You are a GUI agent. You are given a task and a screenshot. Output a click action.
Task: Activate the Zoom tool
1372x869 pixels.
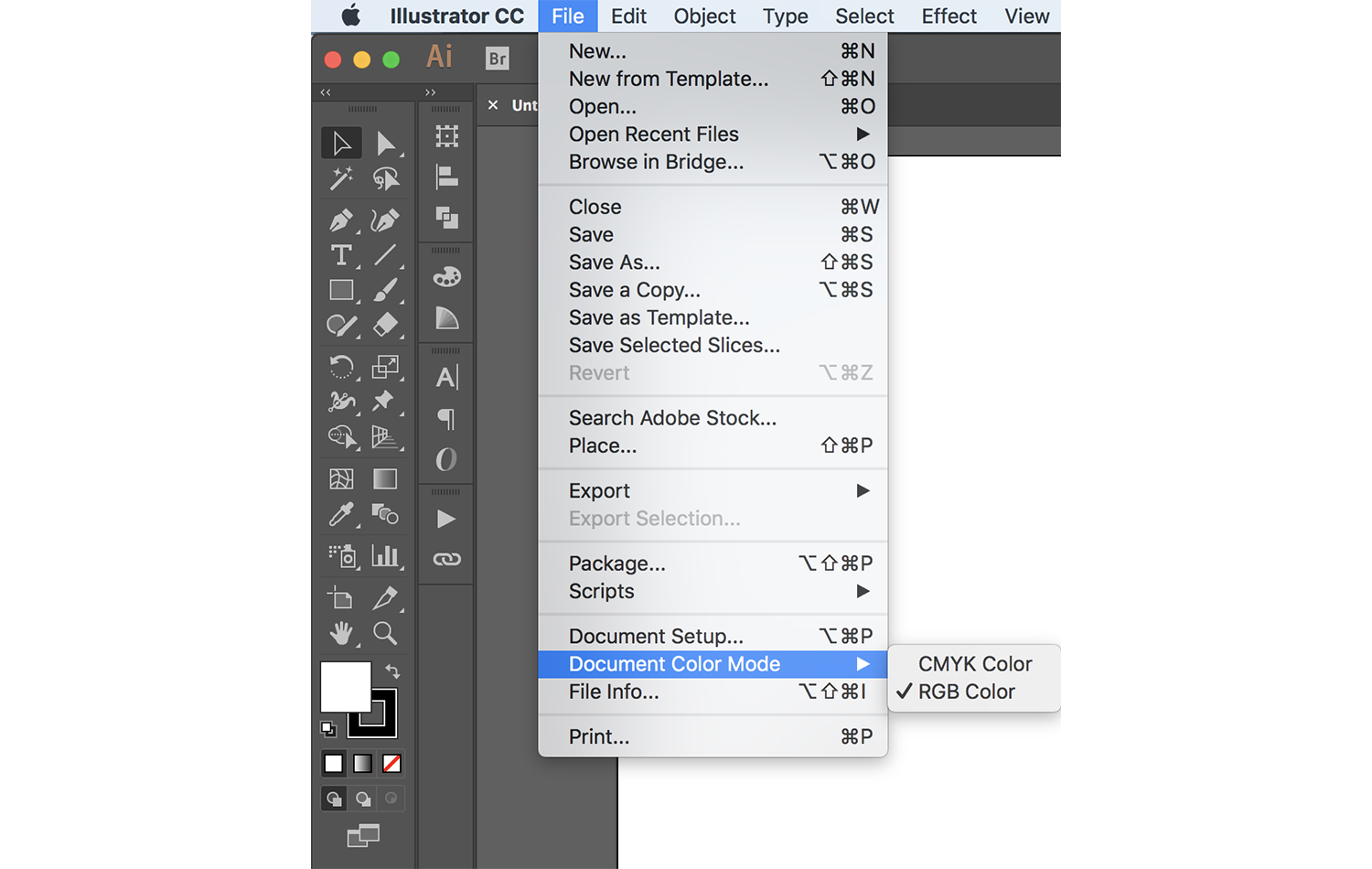385,633
